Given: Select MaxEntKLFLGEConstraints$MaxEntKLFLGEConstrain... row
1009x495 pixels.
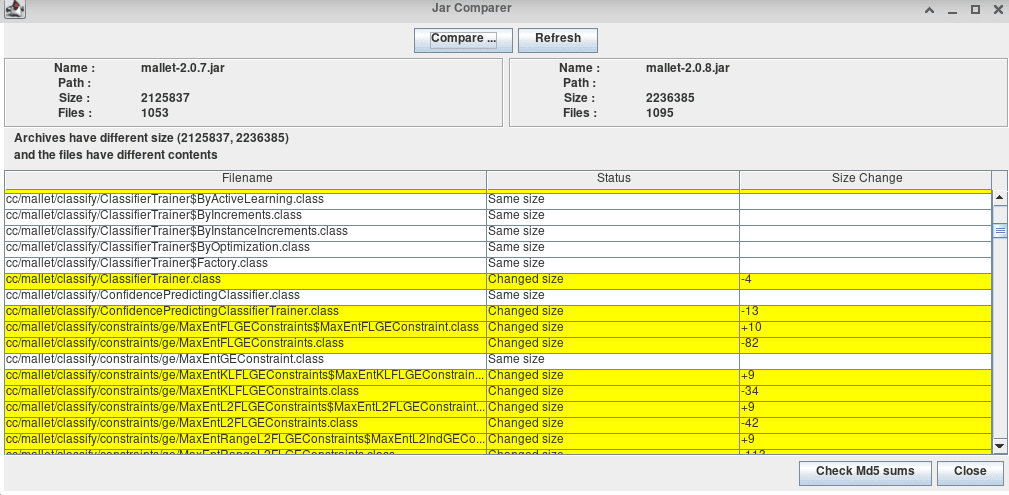Looking at the screenshot, I should point(498,375).
